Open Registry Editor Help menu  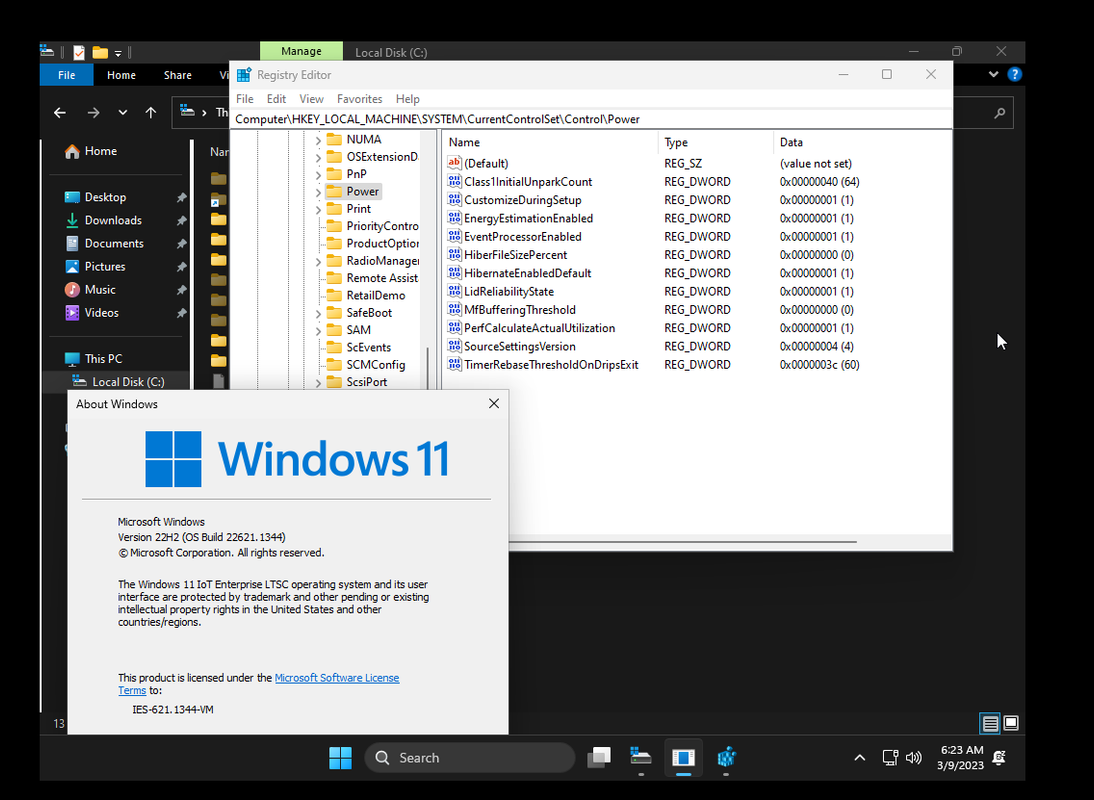tap(407, 99)
